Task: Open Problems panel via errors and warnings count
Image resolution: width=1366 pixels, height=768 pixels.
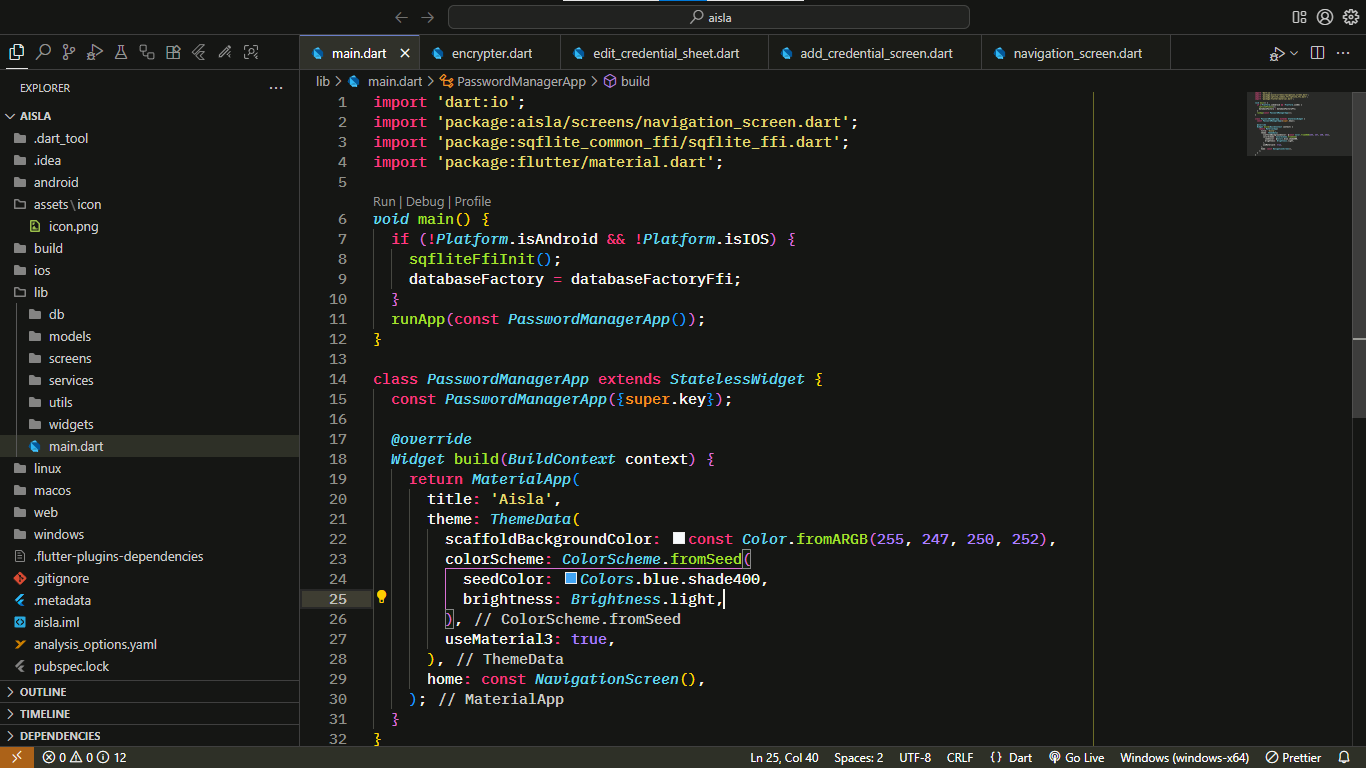Action: (x=84, y=757)
